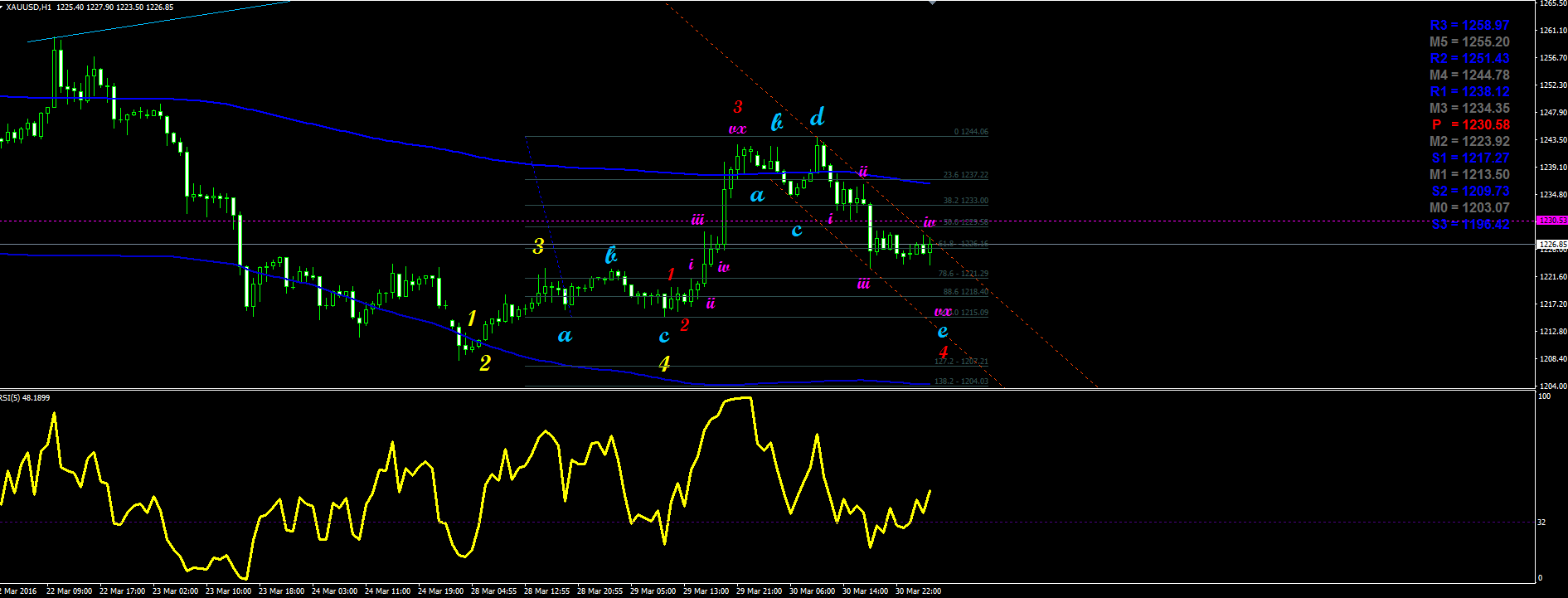Click the magenta 1230.53 price tag on axis

point(1552,221)
